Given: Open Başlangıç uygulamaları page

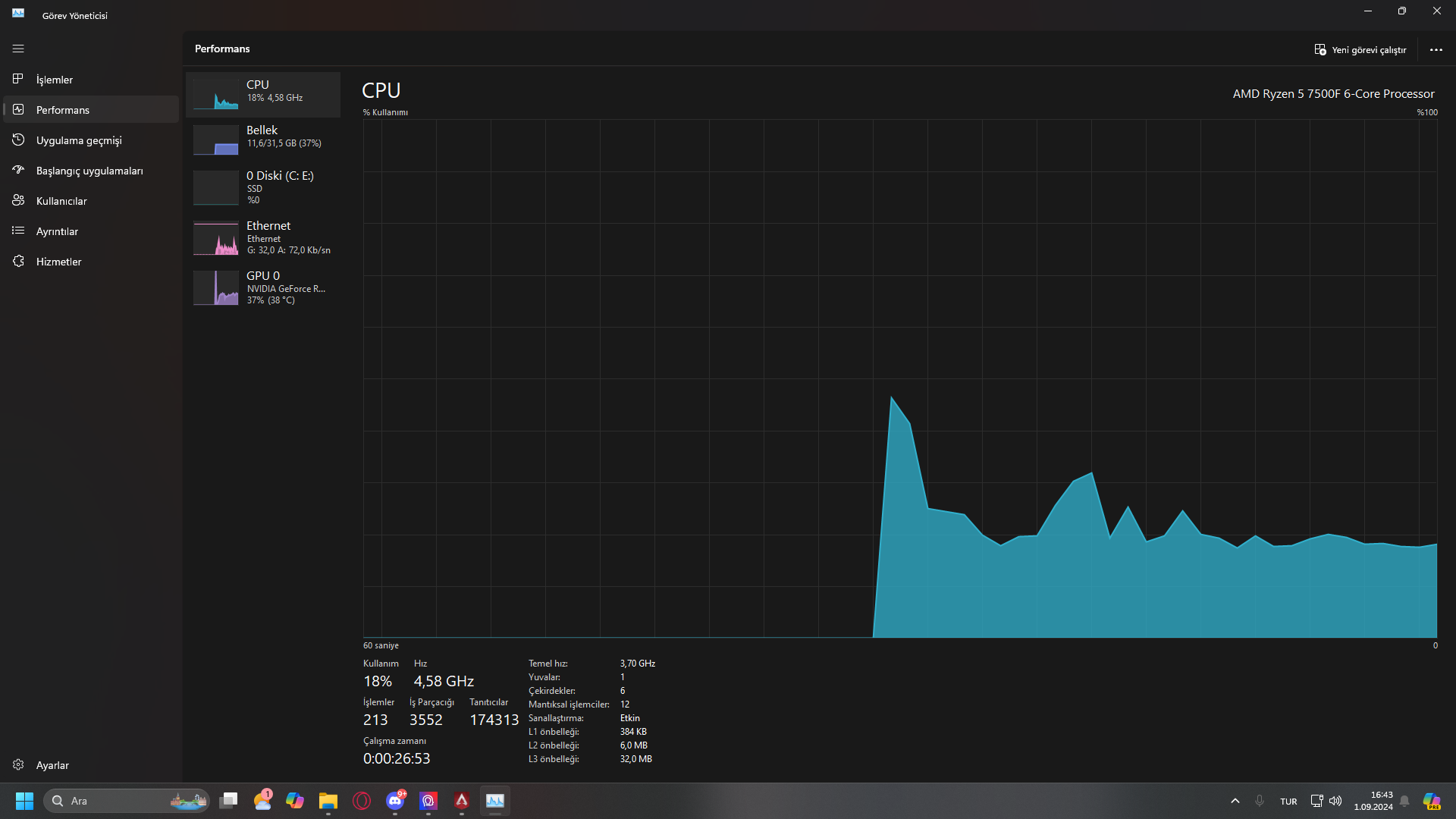Looking at the screenshot, I should pyautogui.click(x=89, y=171).
